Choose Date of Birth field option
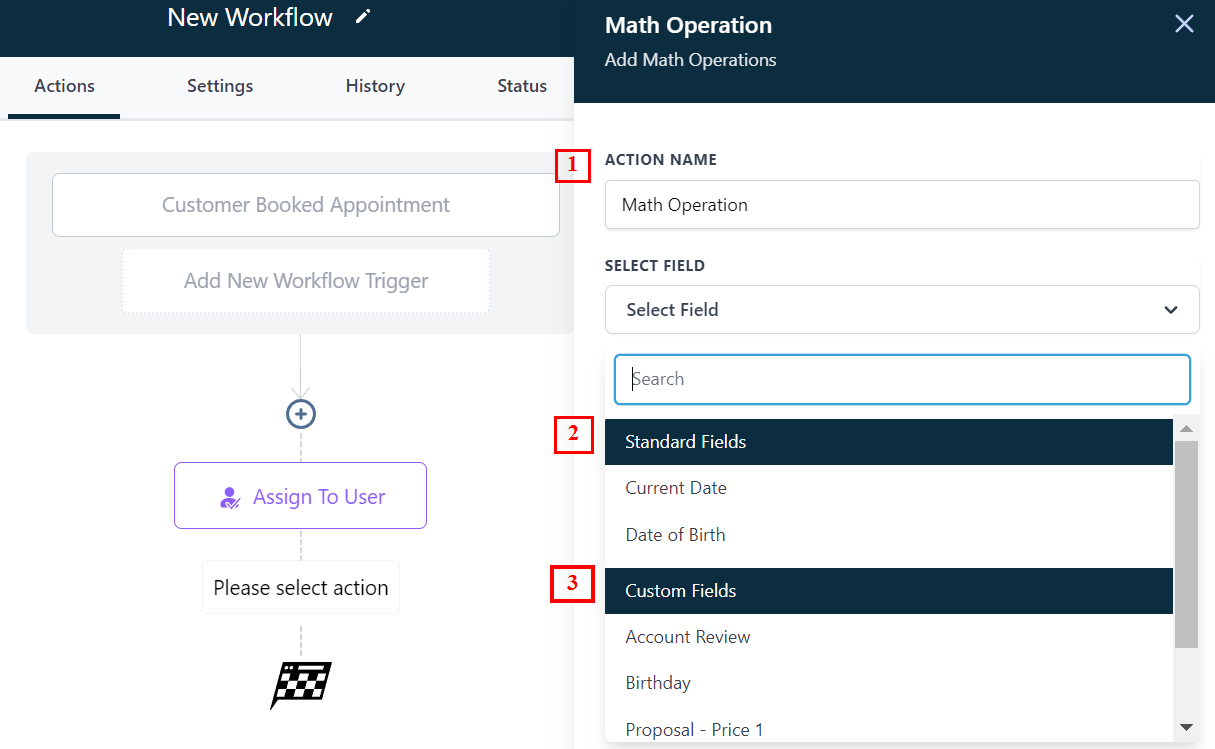Viewport: 1215px width, 749px height. pyautogui.click(x=676, y=535)
